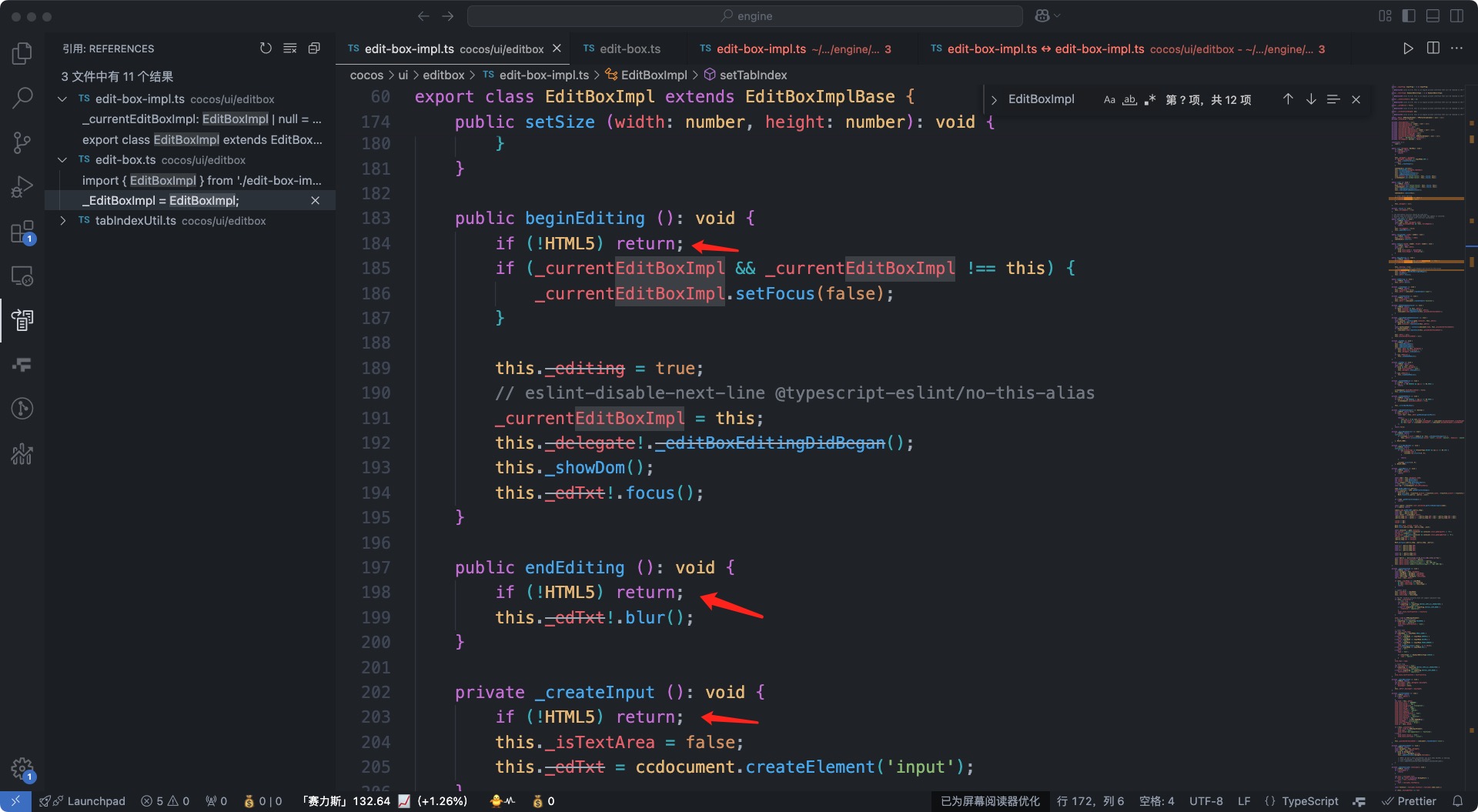Change indentation spaces setting '空格: 4'
1478x812 pixels.
(x=1156, y=801)
